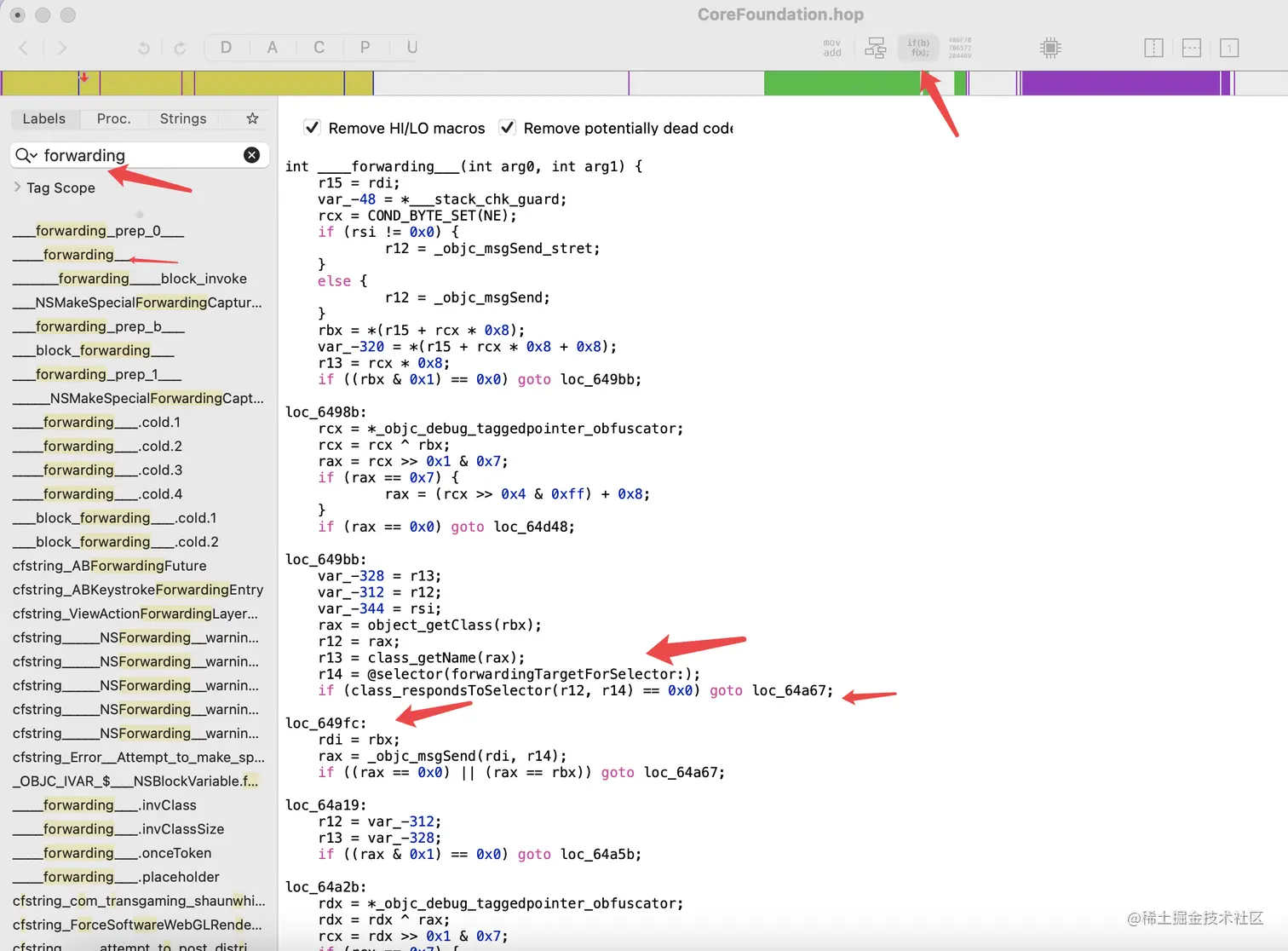Switch to control flow graph view
Viewport: 1288px width, 951px height.
click(876, 48)
